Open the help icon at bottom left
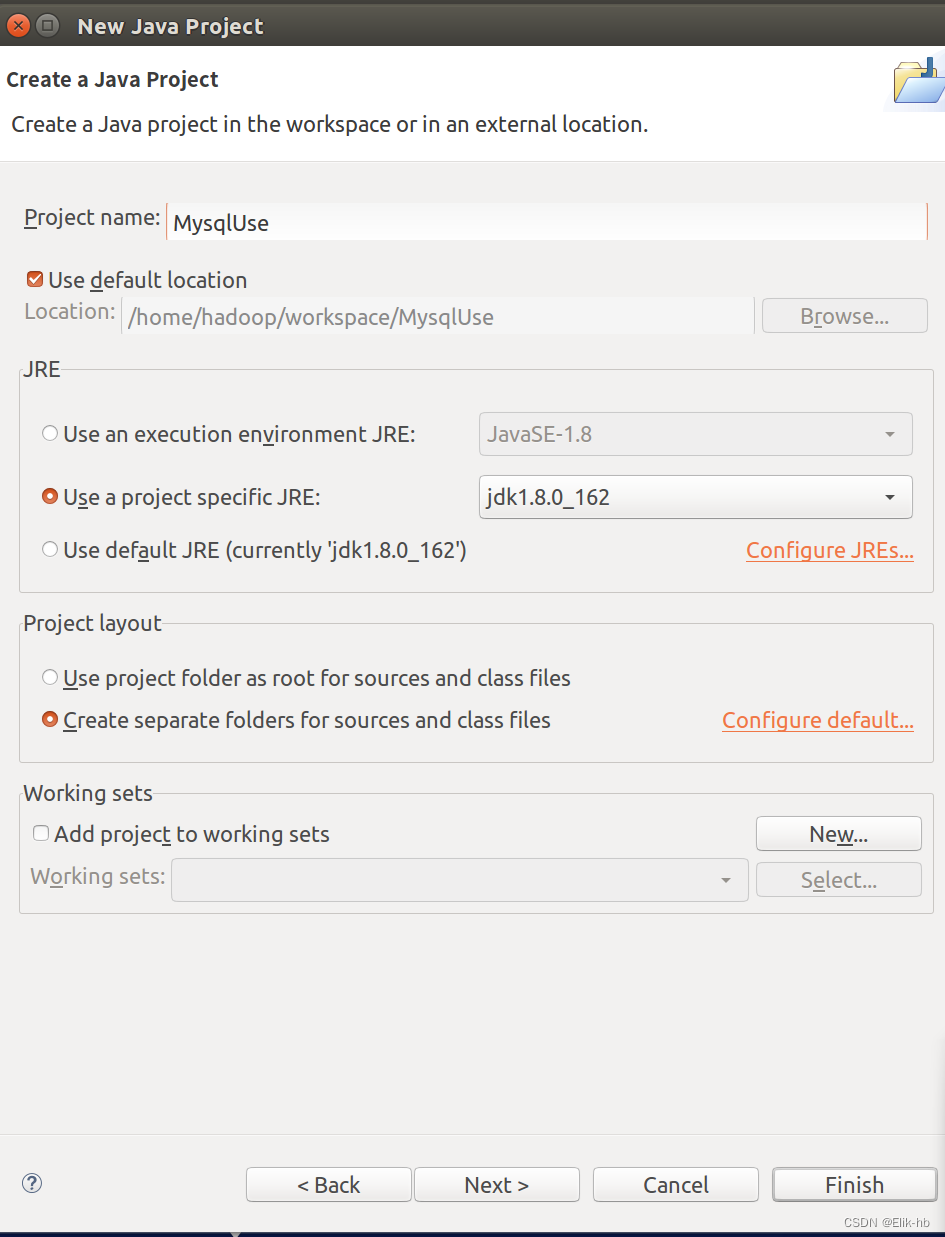Screen dimensions: 945x1237 (30, 1183)
